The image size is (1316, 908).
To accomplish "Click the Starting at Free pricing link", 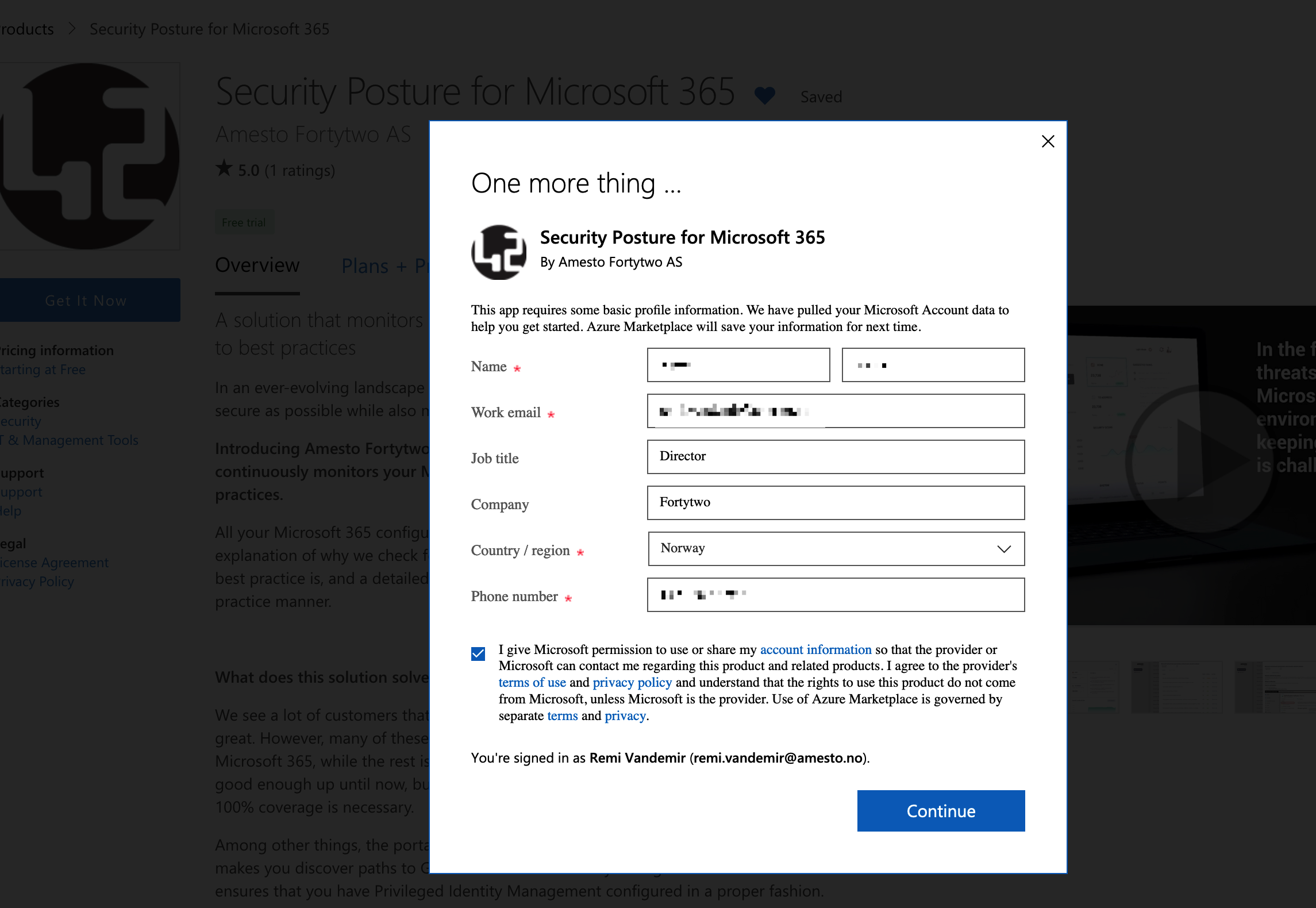I will pyautogui.click(x=43, y=370).
